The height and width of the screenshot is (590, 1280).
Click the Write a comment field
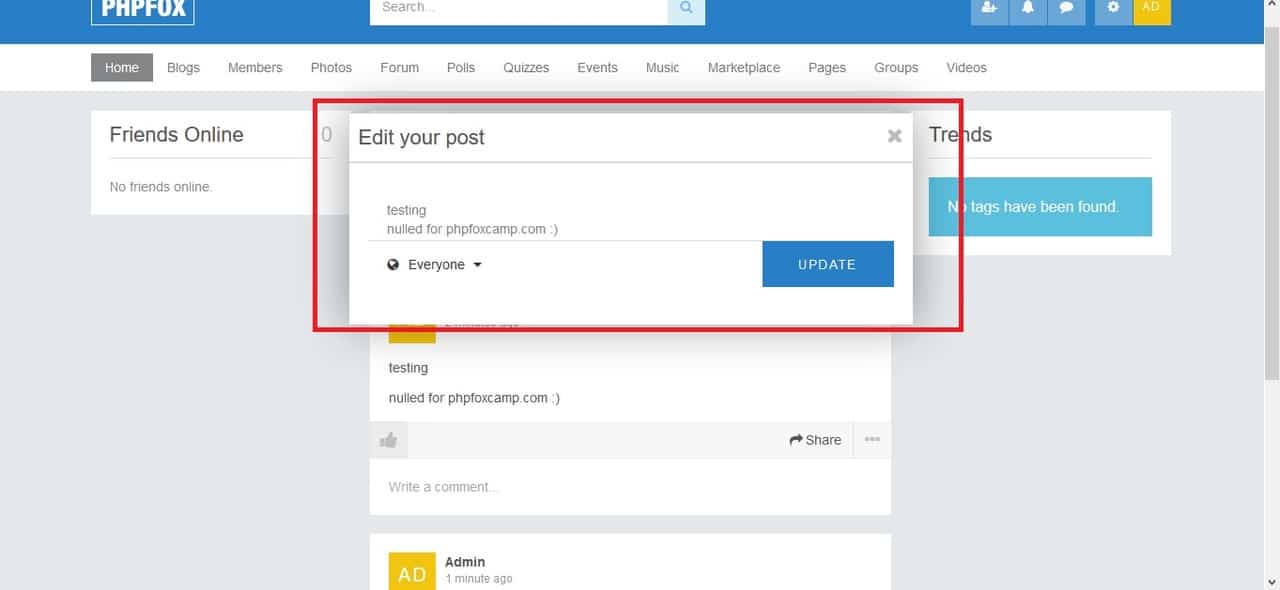(x=630, y=487)
